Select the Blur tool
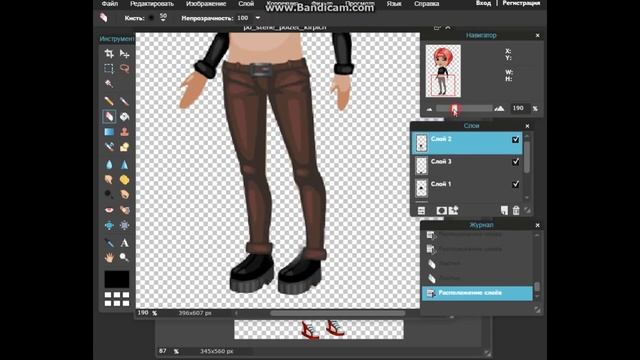 click(x=109, y=164)
